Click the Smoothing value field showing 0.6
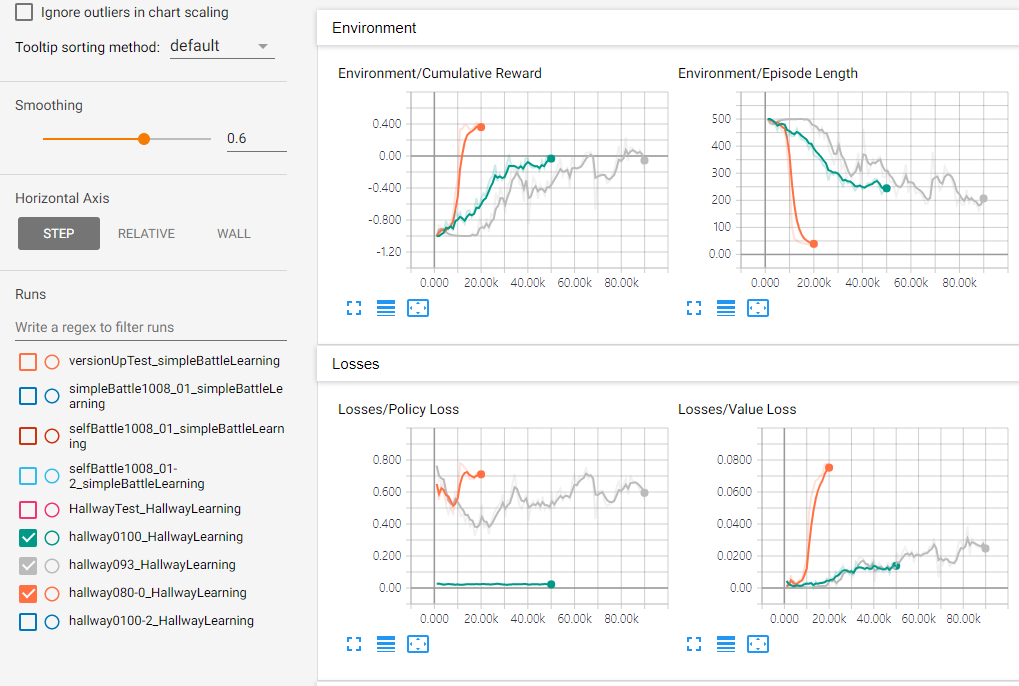This screenshot has height=686, width=1019. pyautogui.click(x=256, y=138)
